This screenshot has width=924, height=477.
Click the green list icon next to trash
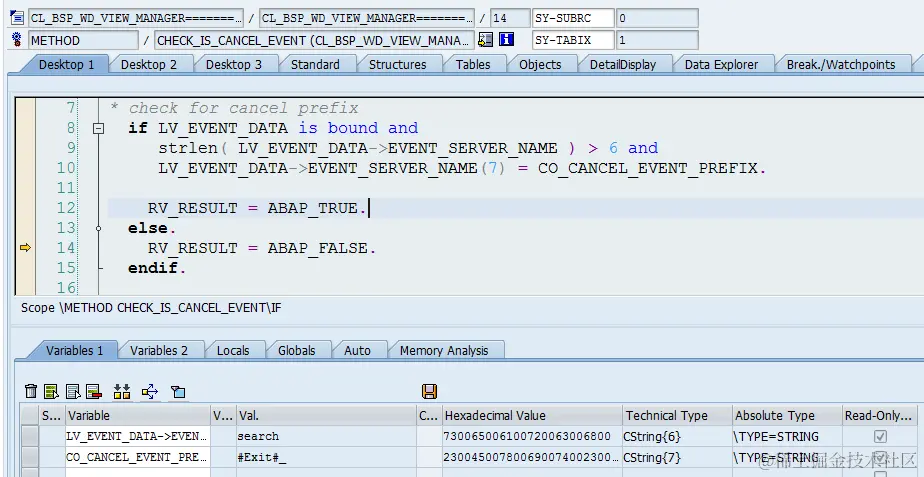coord(51,391)
